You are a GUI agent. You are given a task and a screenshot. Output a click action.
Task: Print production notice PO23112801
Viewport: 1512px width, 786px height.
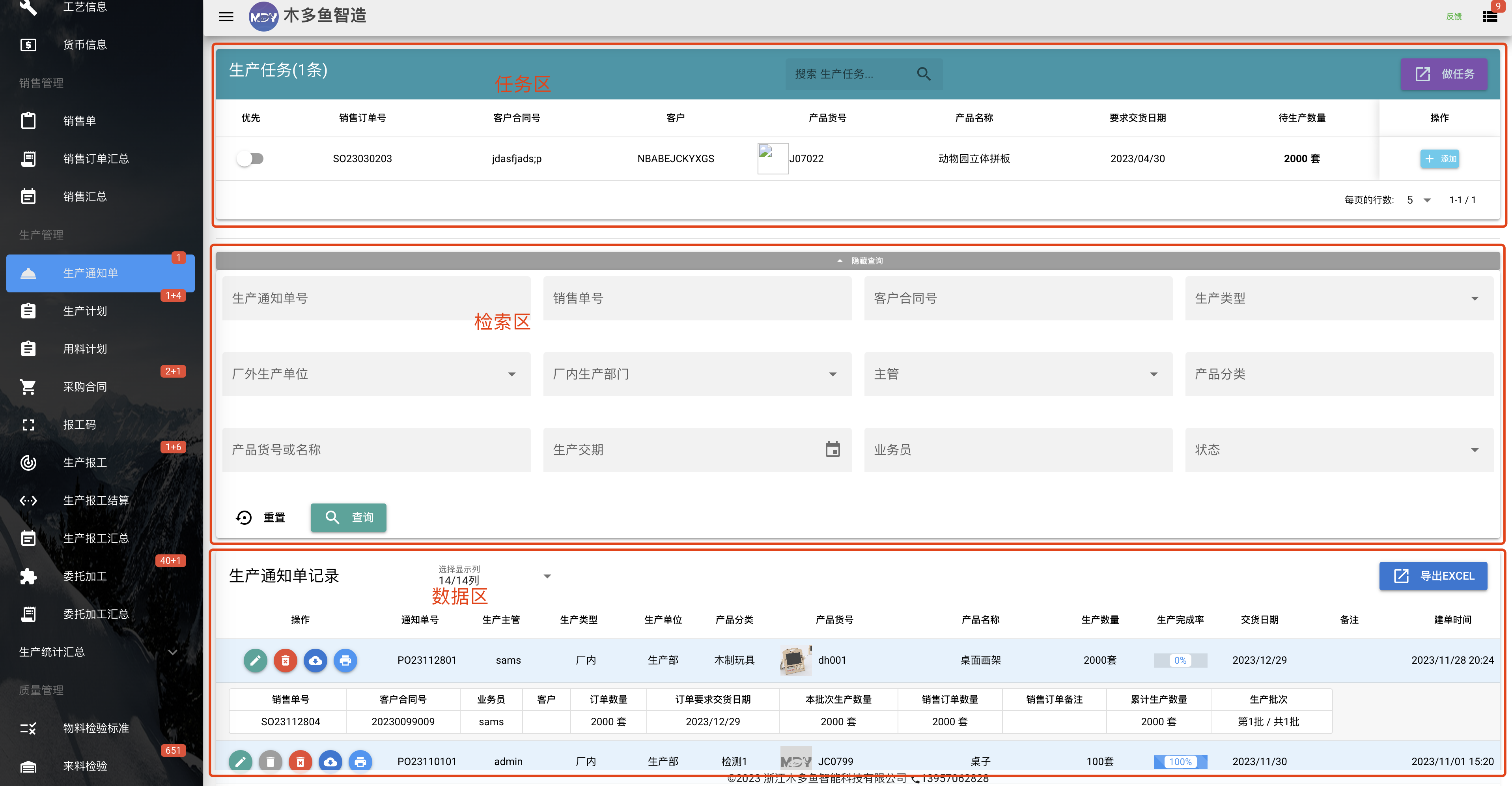(x=345, y=660)
